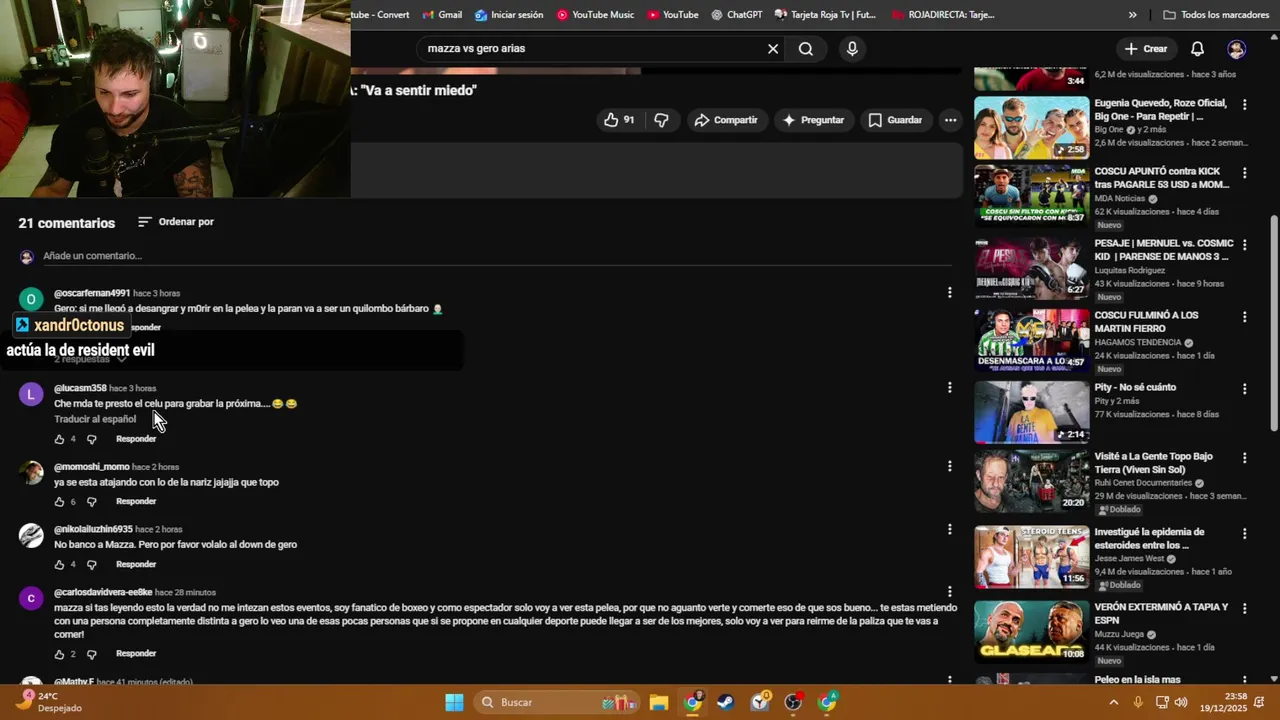The height and width of the screenshot is (720, 1280).
Task: Open YouTube notifications bell
Action: [1197, 48]
